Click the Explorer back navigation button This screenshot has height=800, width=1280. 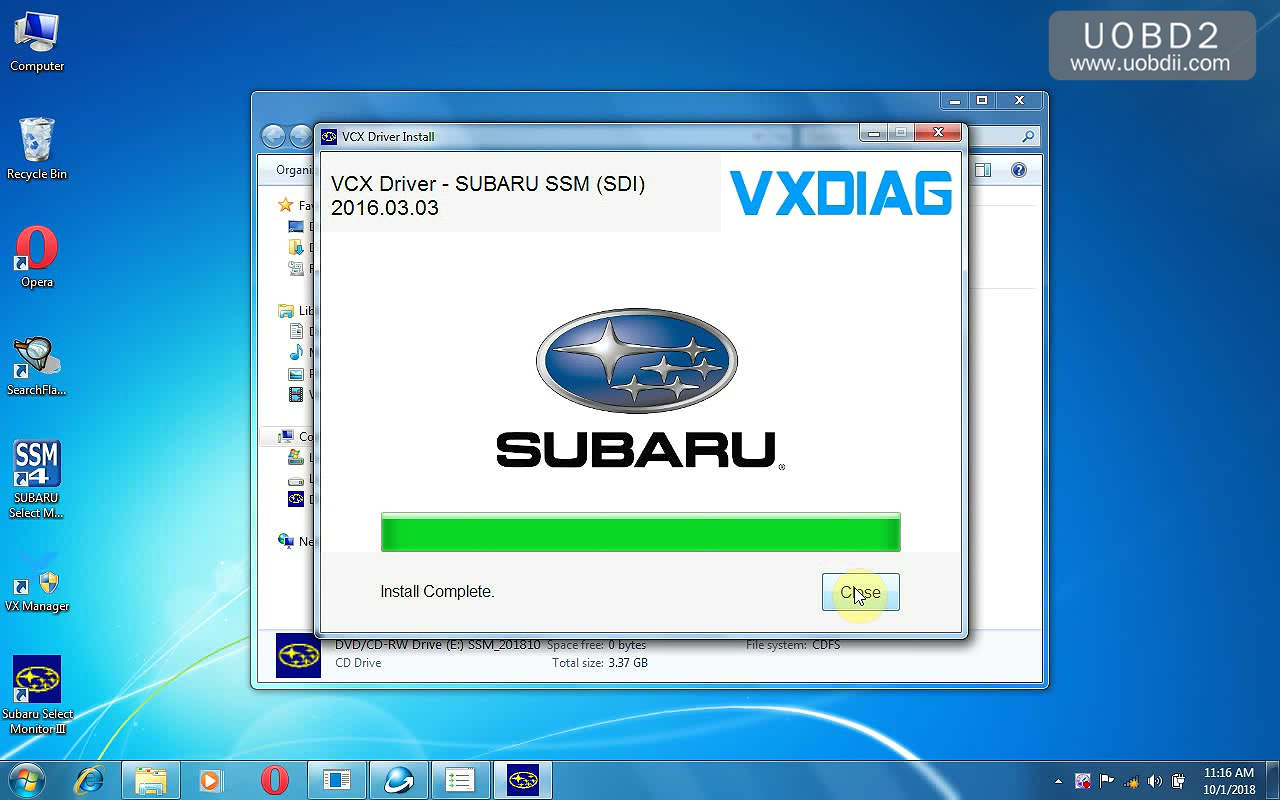[x=273, y=136]
